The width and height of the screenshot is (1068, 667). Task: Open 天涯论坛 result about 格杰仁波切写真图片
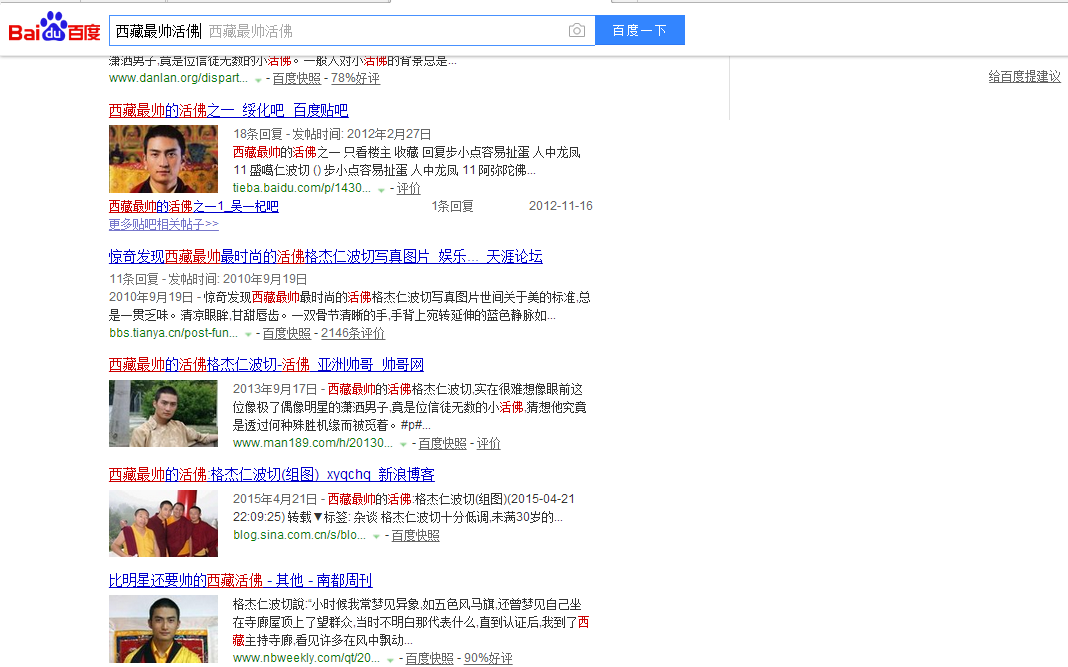coord(326,256)
